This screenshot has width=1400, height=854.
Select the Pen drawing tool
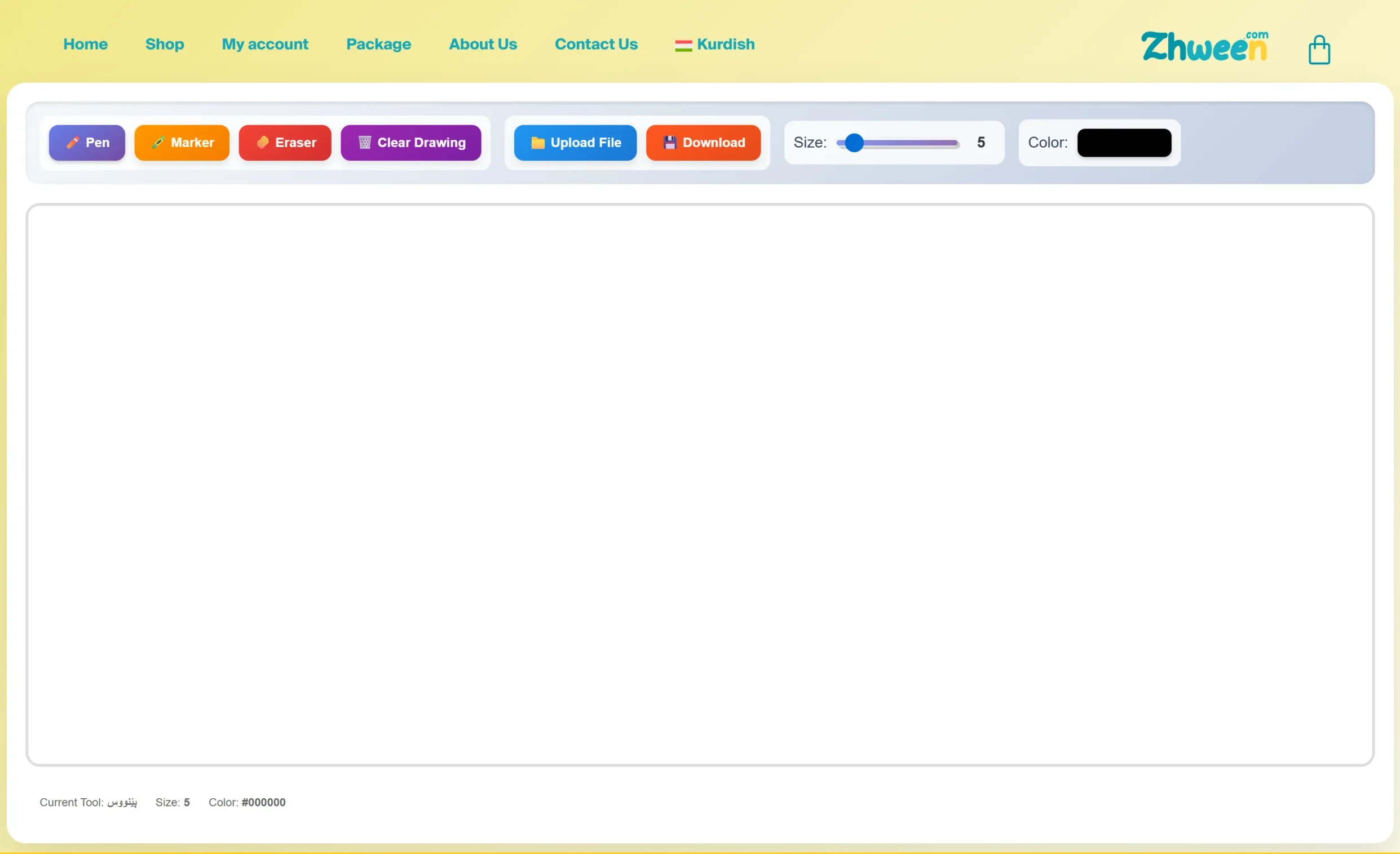87,143
